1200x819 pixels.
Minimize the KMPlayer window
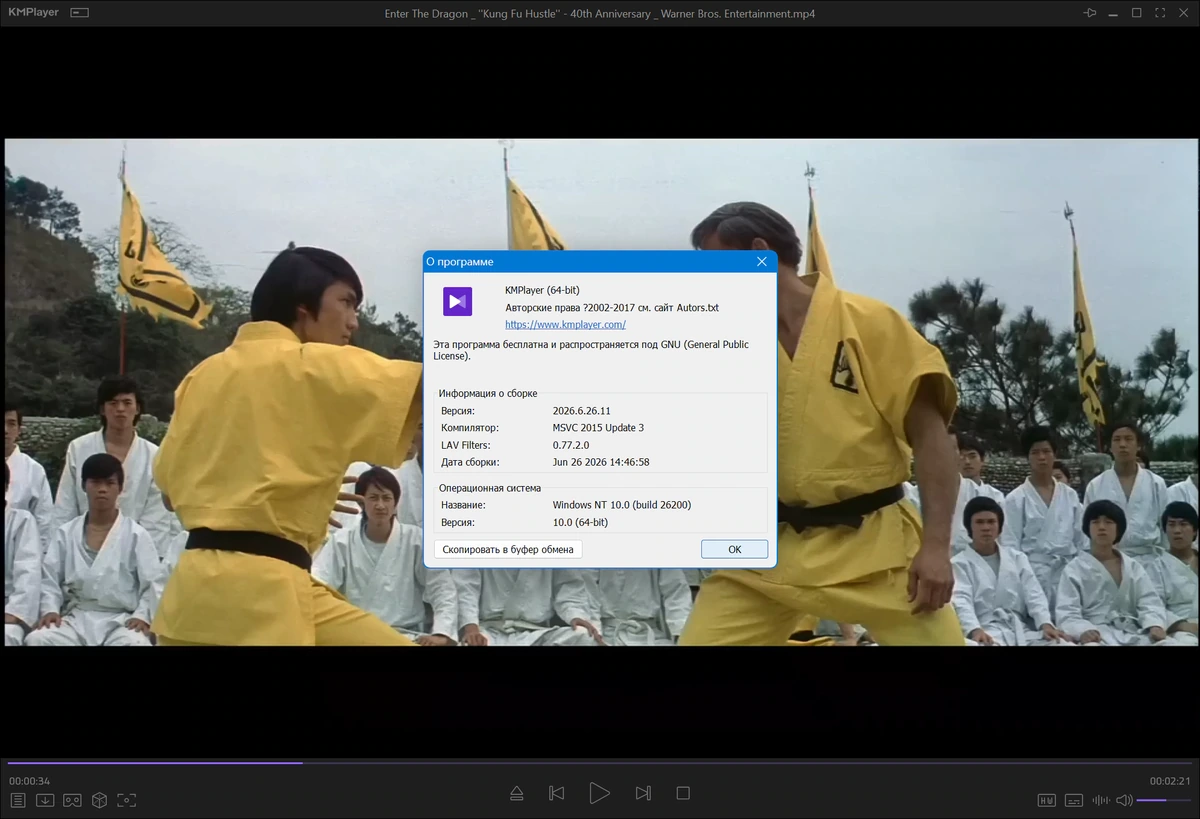[1113, 13]
